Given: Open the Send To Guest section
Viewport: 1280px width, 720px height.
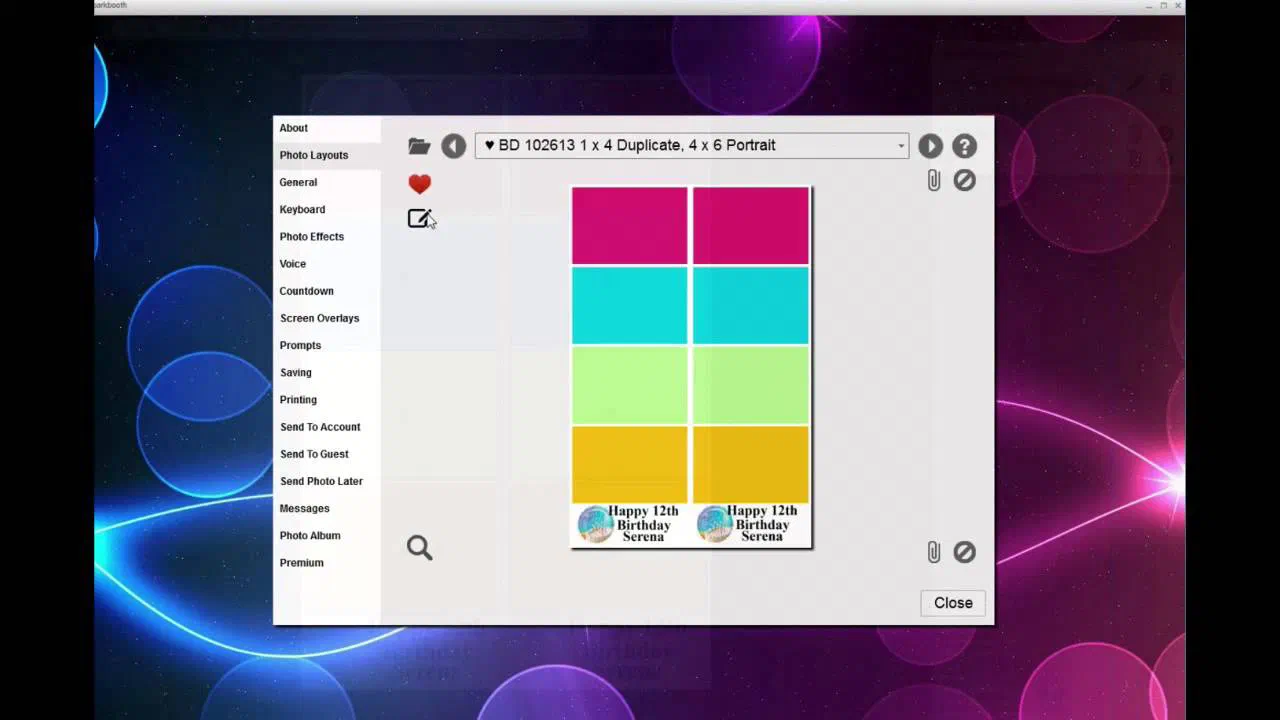Looking at the screenshot, I should [x=314, y=454].
